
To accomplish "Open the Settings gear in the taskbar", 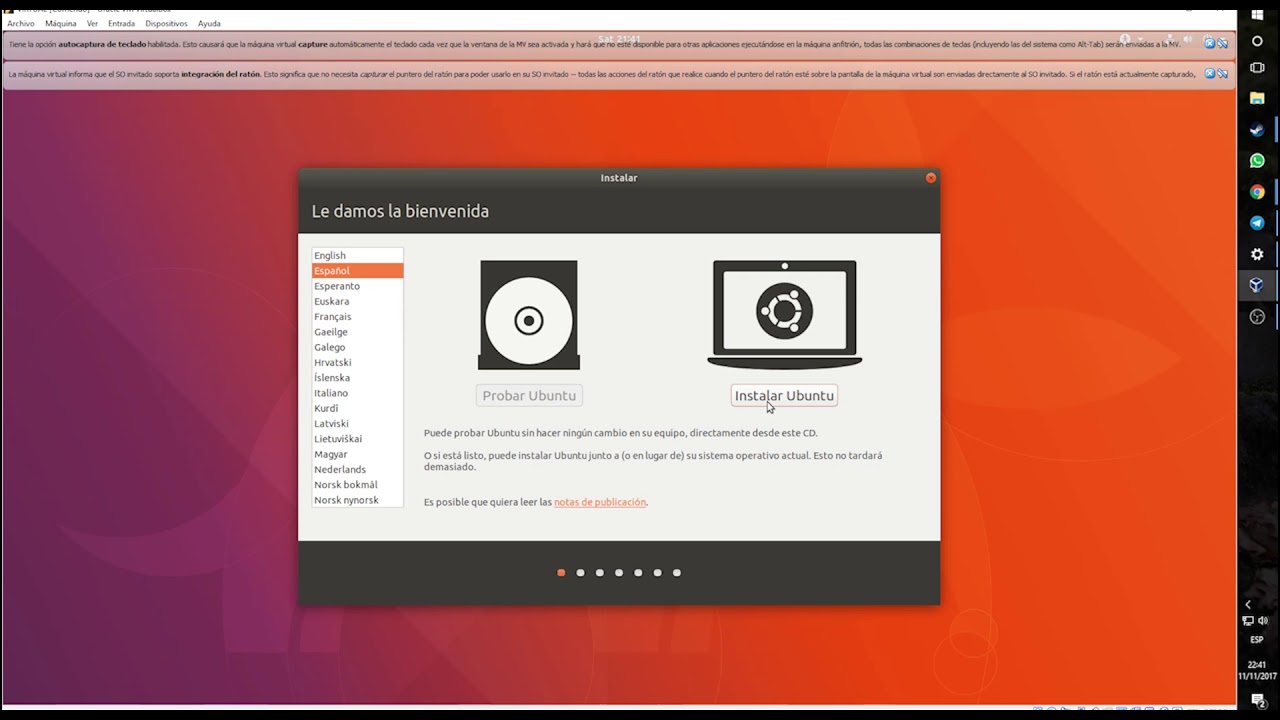I will [1257, 254].
